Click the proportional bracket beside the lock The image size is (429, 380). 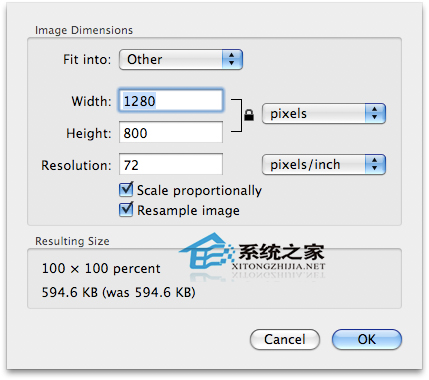[237, 115]
